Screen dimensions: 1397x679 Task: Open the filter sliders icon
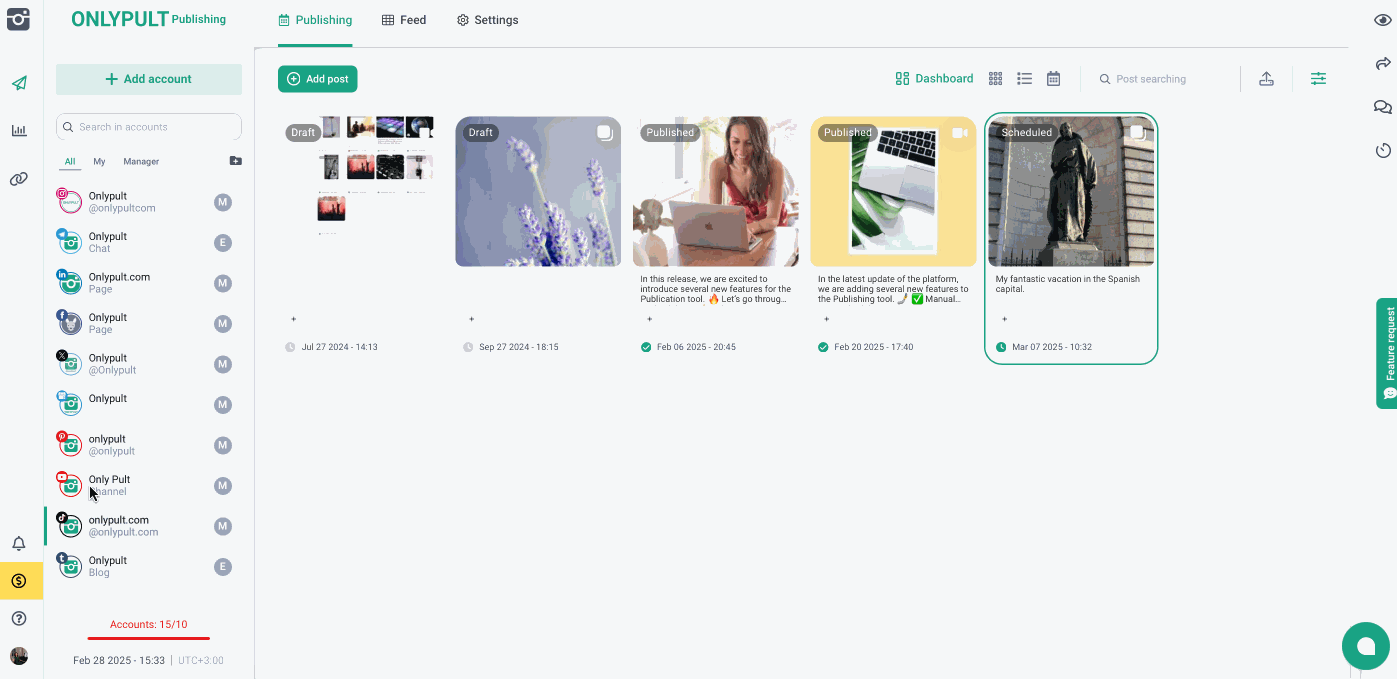[1318, 79]
